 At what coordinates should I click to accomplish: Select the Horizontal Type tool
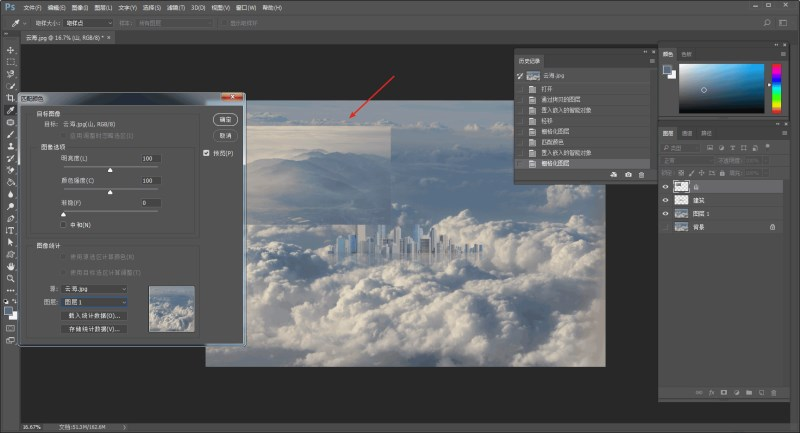pyautogui.click(x=11, y=230)
